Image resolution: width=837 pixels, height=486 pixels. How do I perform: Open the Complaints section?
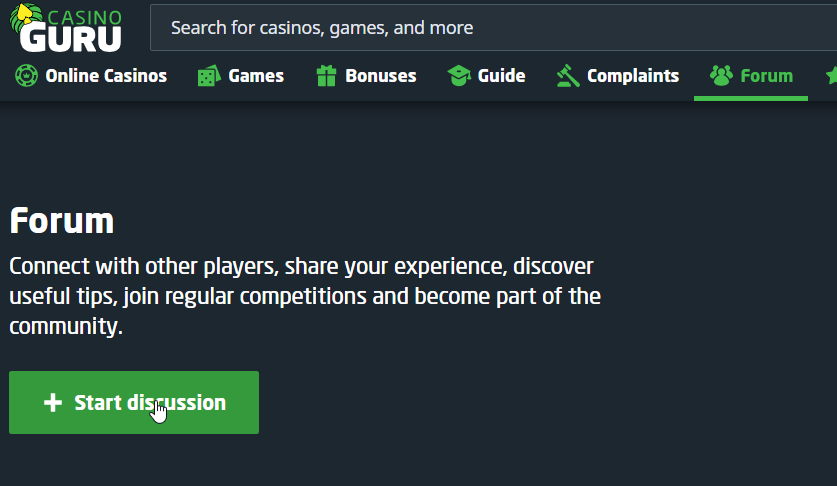click(632, 76)
